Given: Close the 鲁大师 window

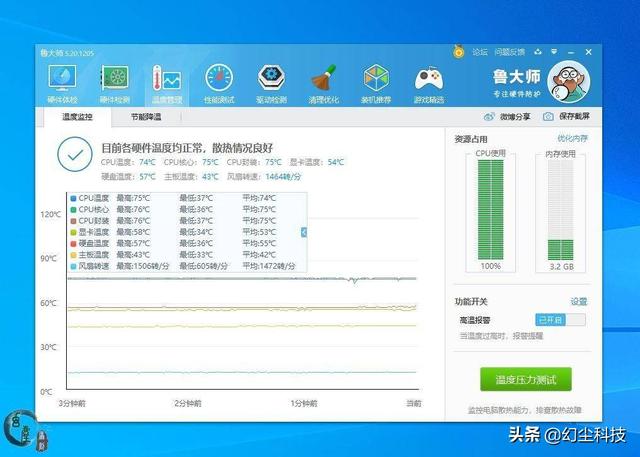Looking at the screenshot, I should [x=589, y=52].
